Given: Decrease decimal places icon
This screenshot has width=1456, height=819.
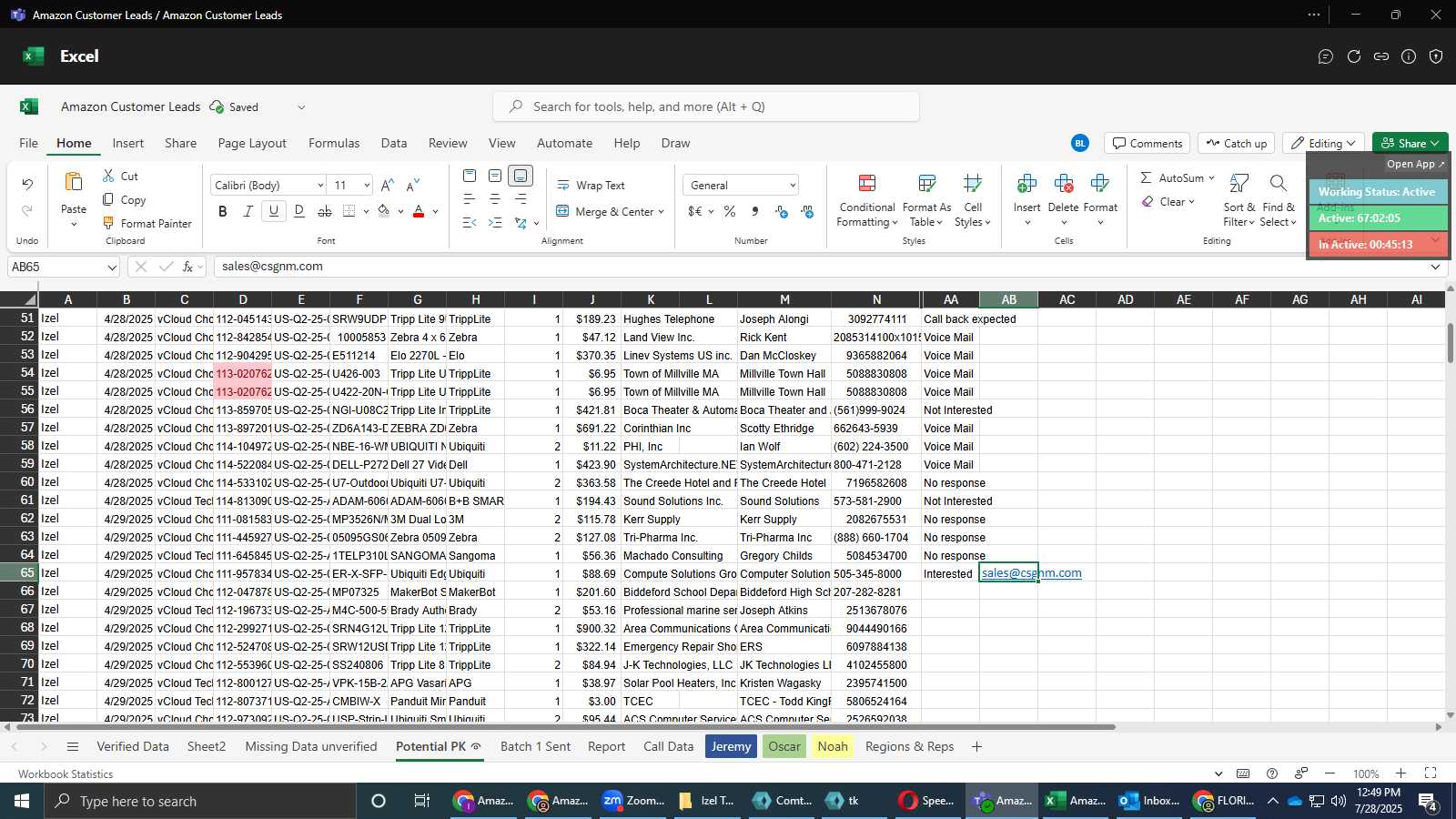Looking at the screenshot, I should point(807,211).
